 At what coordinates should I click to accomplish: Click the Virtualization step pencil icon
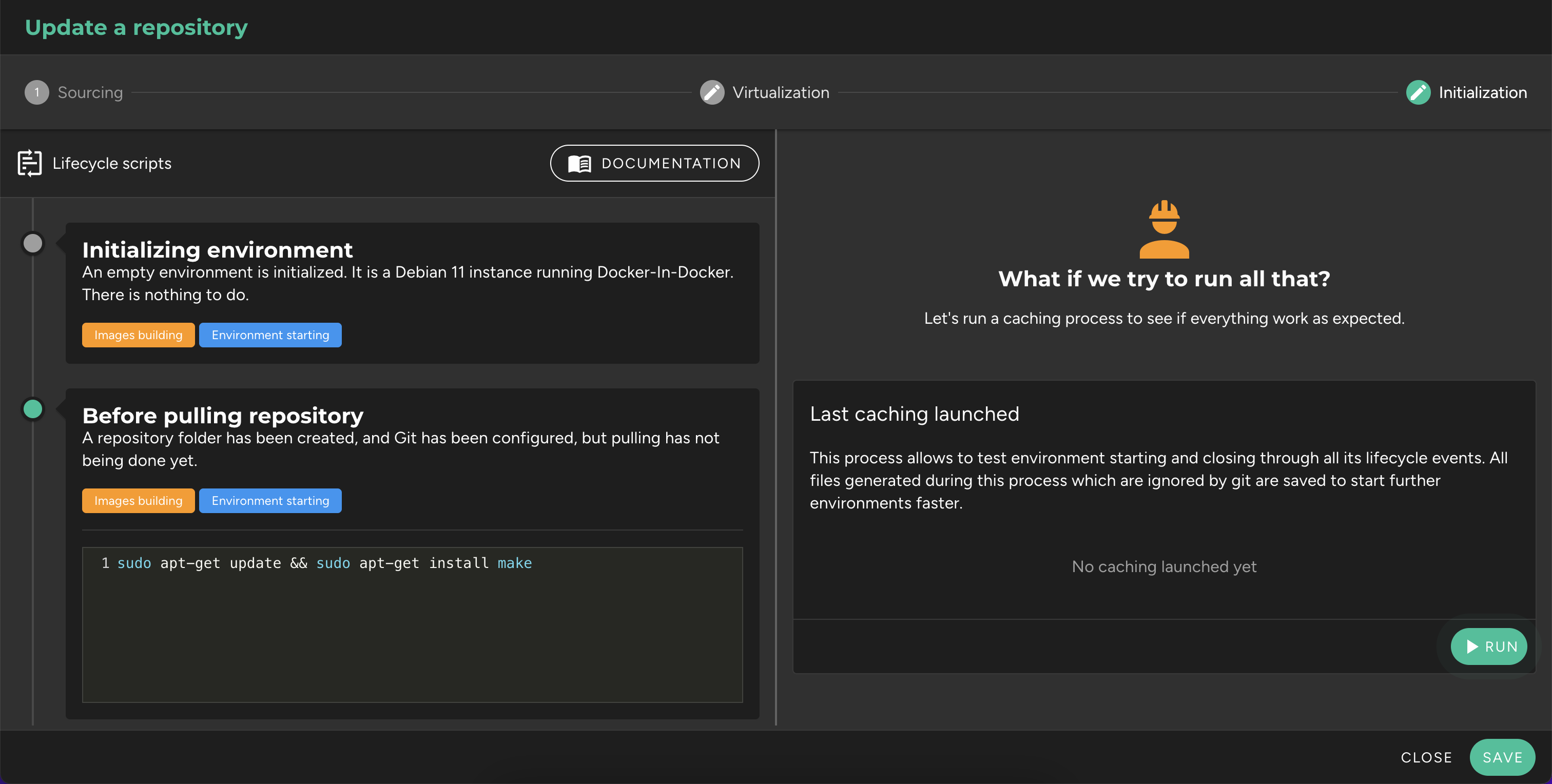click(x=711, y=92)
